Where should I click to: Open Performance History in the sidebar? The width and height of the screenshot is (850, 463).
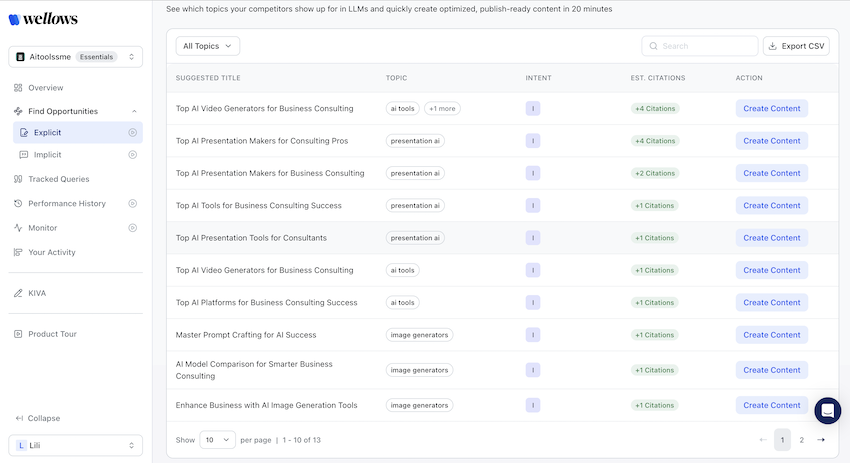67,203
